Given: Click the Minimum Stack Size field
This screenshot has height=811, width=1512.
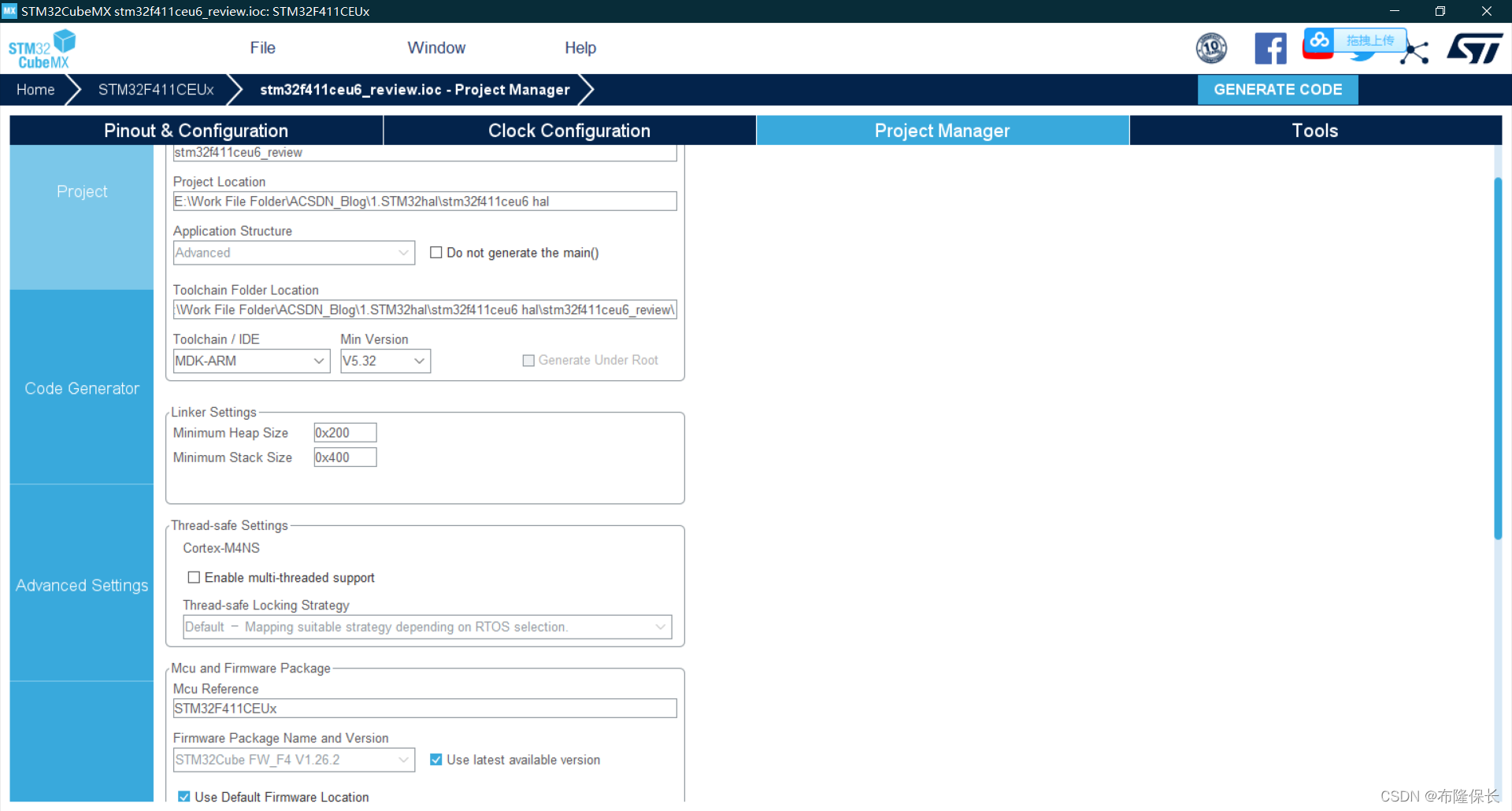Looking at the screenshot, I should 345,457.
